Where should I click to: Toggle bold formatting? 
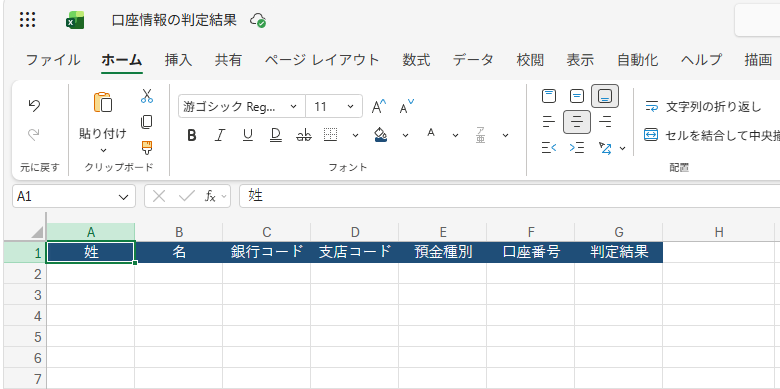(x=192, y=135)
